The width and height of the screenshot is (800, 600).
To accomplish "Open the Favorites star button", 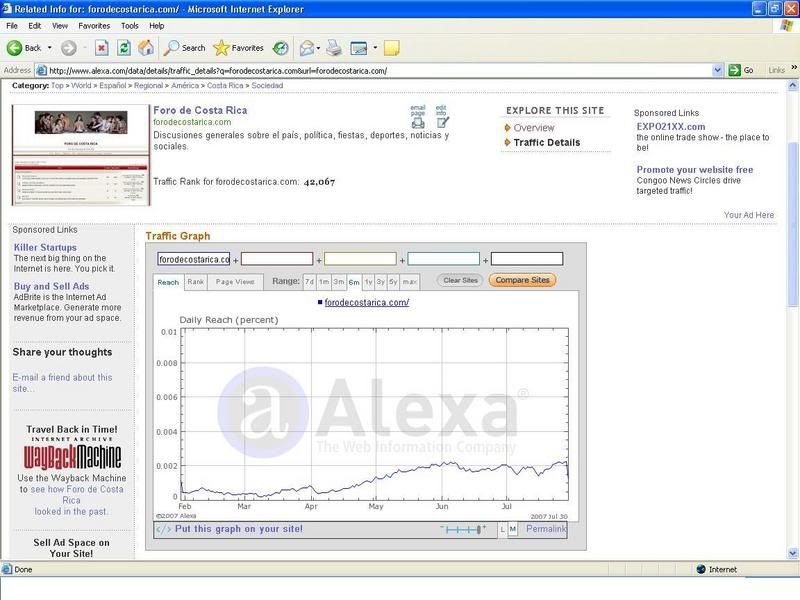I will click(238, 48).
